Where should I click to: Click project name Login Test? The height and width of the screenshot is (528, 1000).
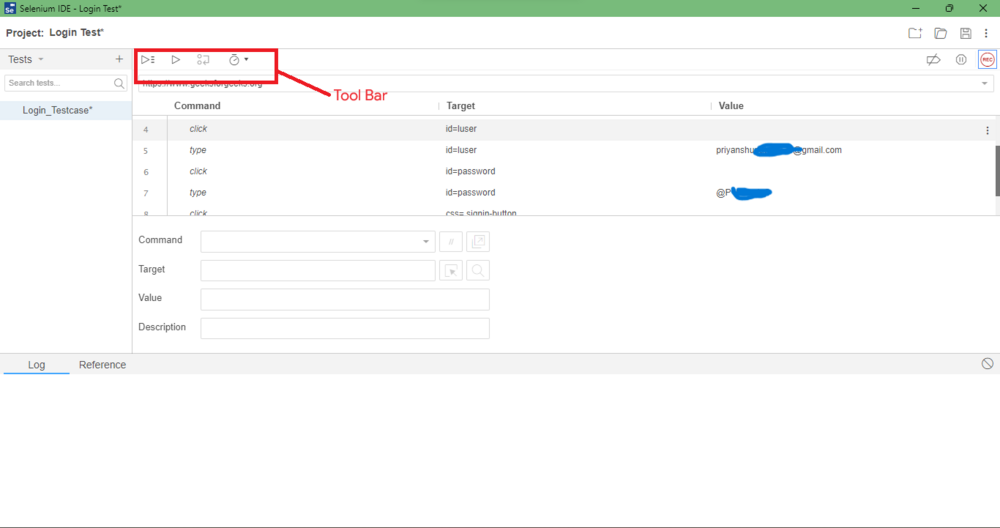(76, 33)
